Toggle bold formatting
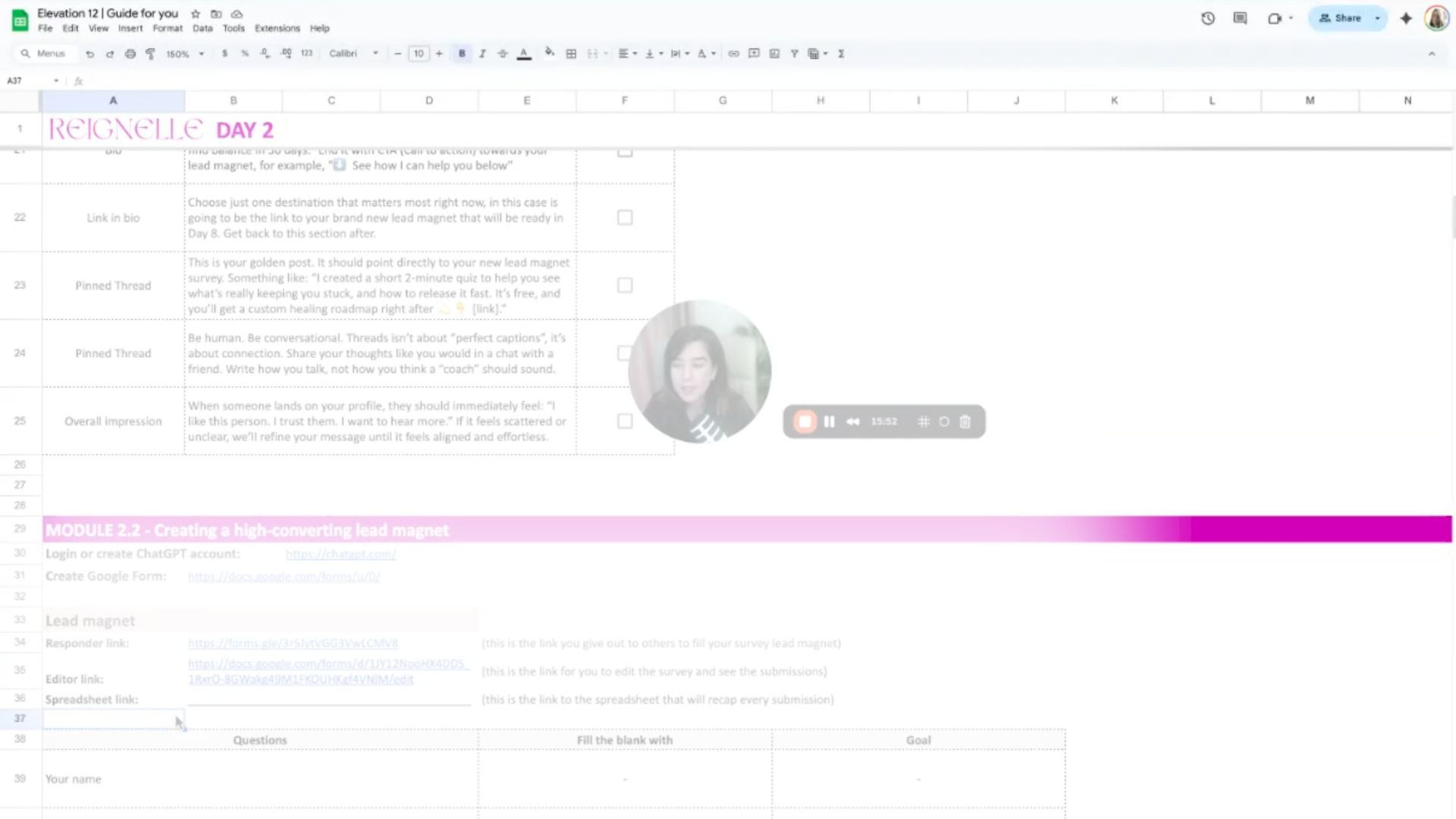 (x=462, y=54)
